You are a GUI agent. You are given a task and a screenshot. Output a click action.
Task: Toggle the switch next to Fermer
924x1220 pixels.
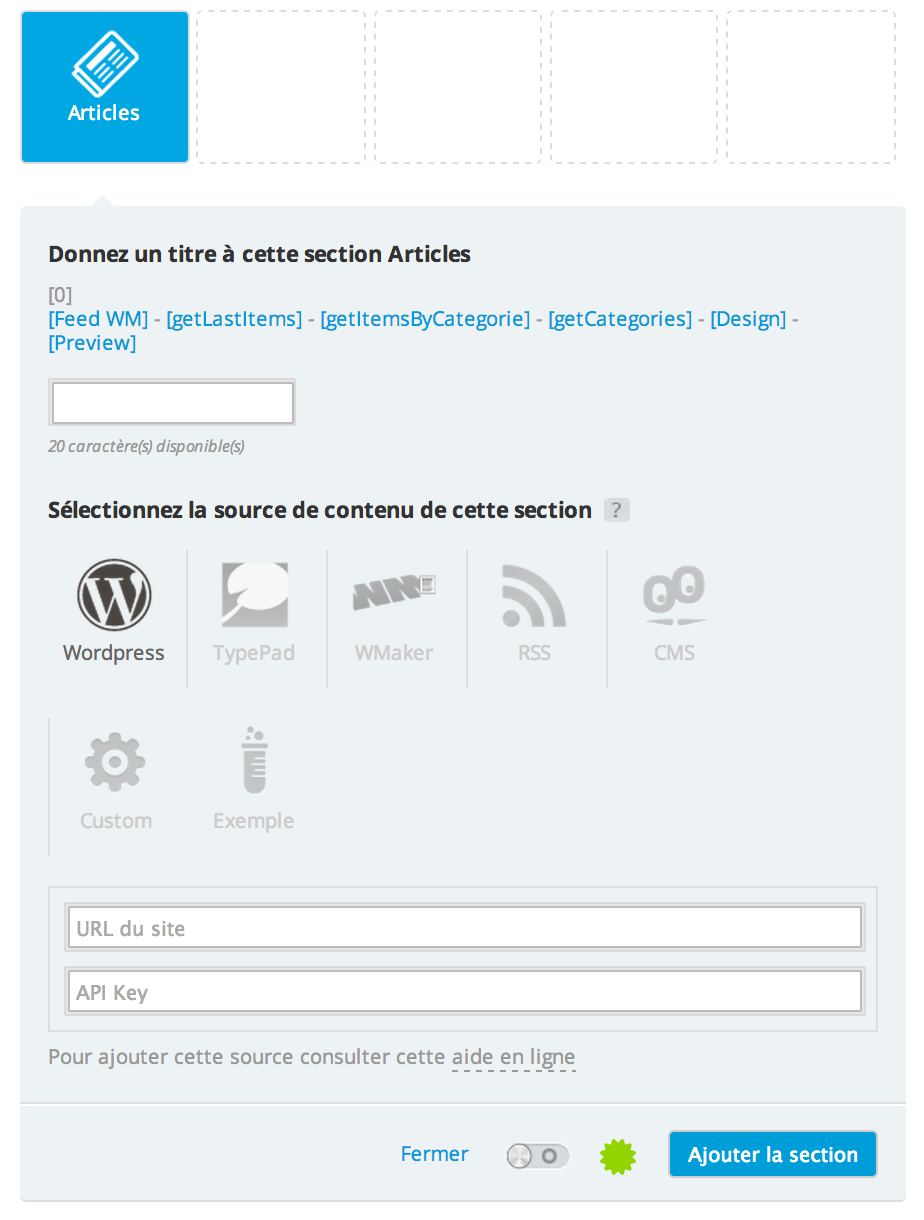click(538, 1156)
